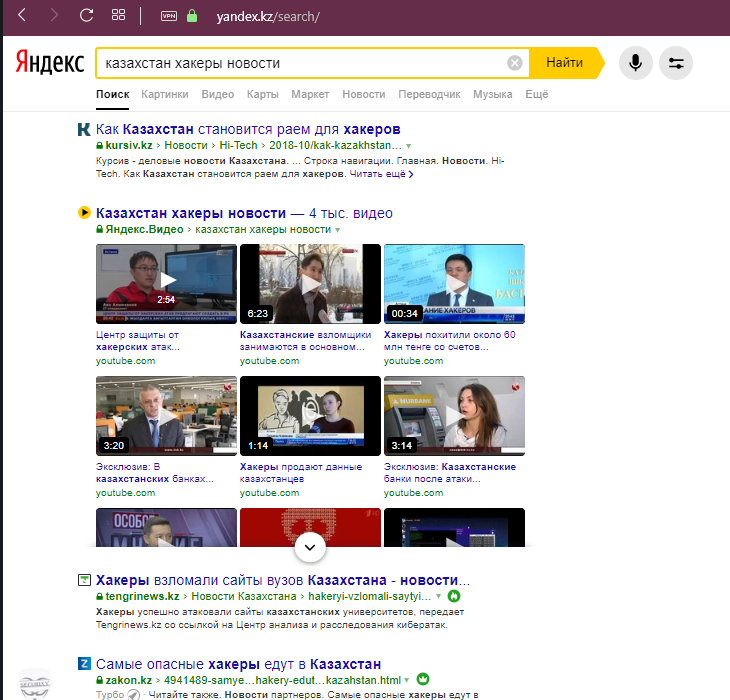Screen dimensions: 730x700
Task: Clear the search query with X icon
Action: click(x=514, y=63)
